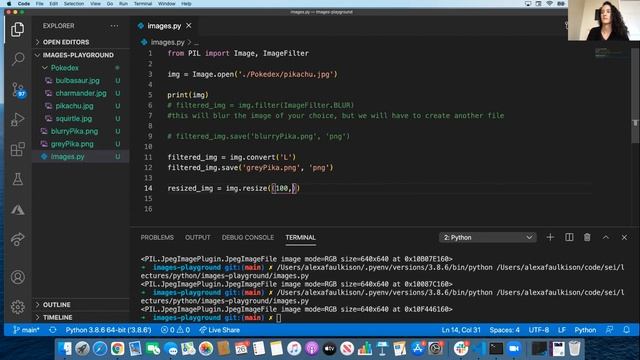Switch to the Problems tab
The height and width of the screenshot is (360, 640).
pyautogui.click(x=157, y=237)
